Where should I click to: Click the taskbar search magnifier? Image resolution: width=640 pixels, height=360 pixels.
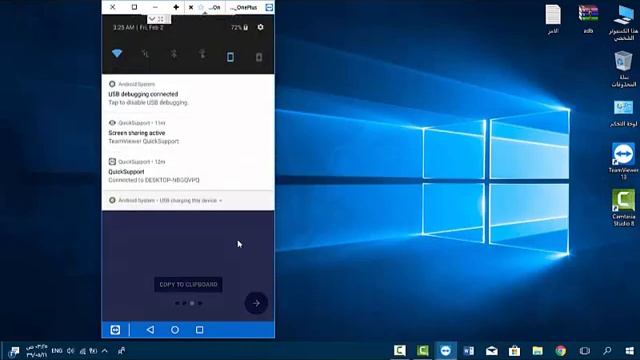coord(607,351)
